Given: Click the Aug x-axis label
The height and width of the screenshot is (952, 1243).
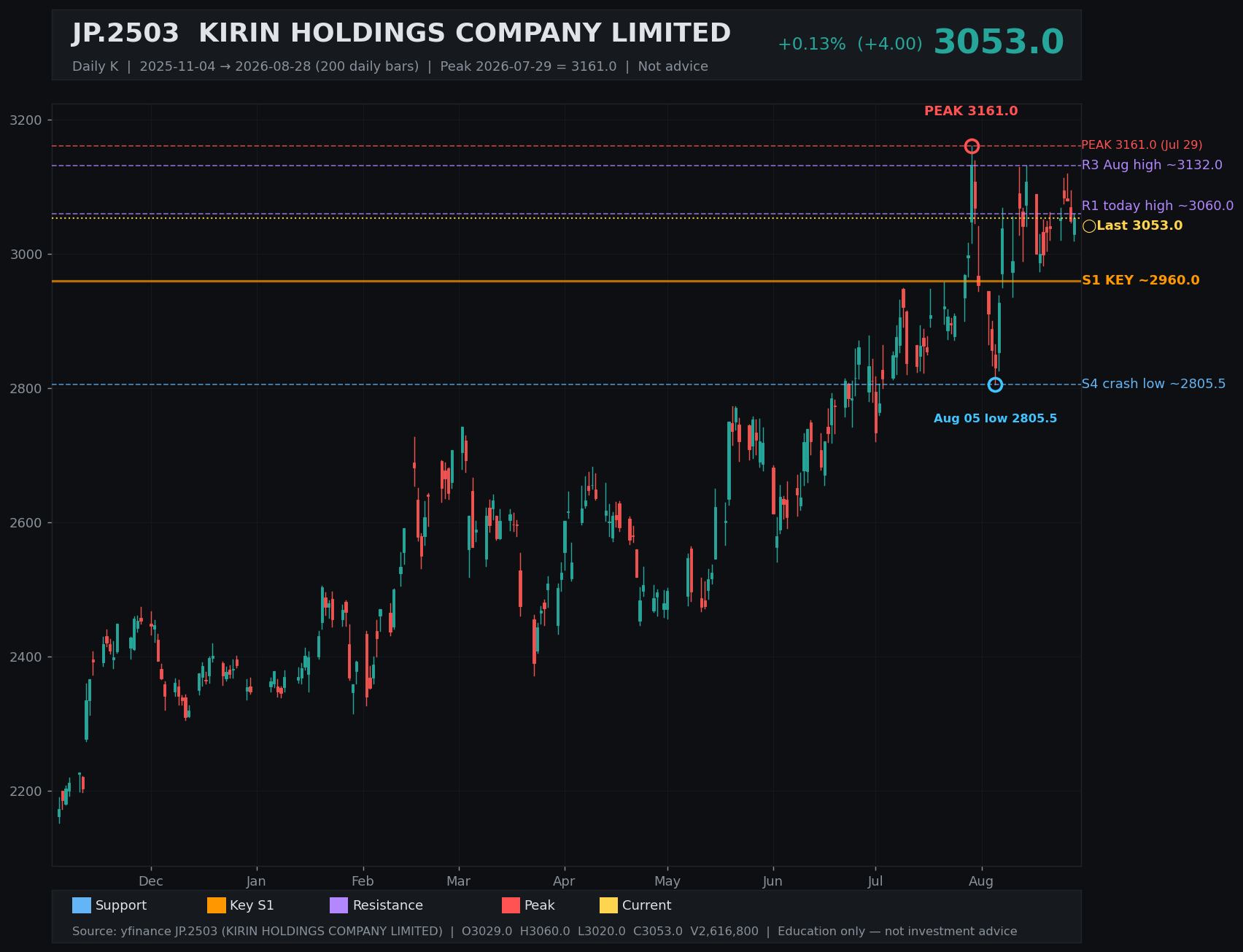Looking at the screenshot, I should (x=981, y=881).
